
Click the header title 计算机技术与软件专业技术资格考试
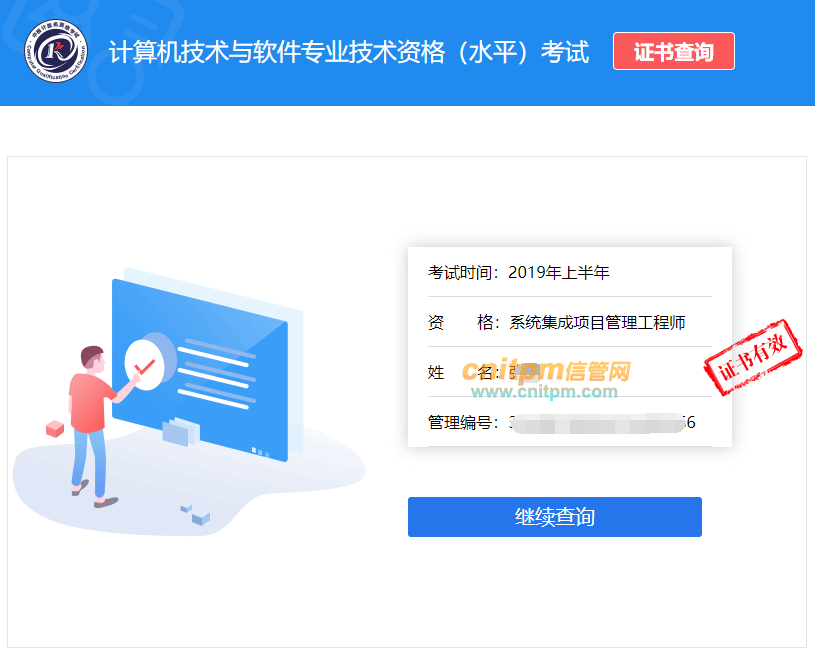(x=349, y=52)
